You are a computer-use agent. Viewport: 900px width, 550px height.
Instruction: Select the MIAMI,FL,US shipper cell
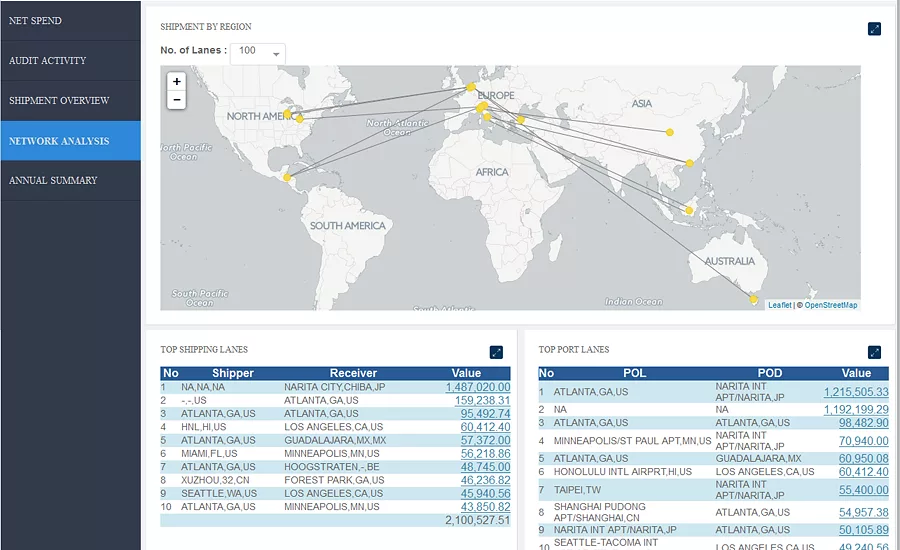click(207, 454)
